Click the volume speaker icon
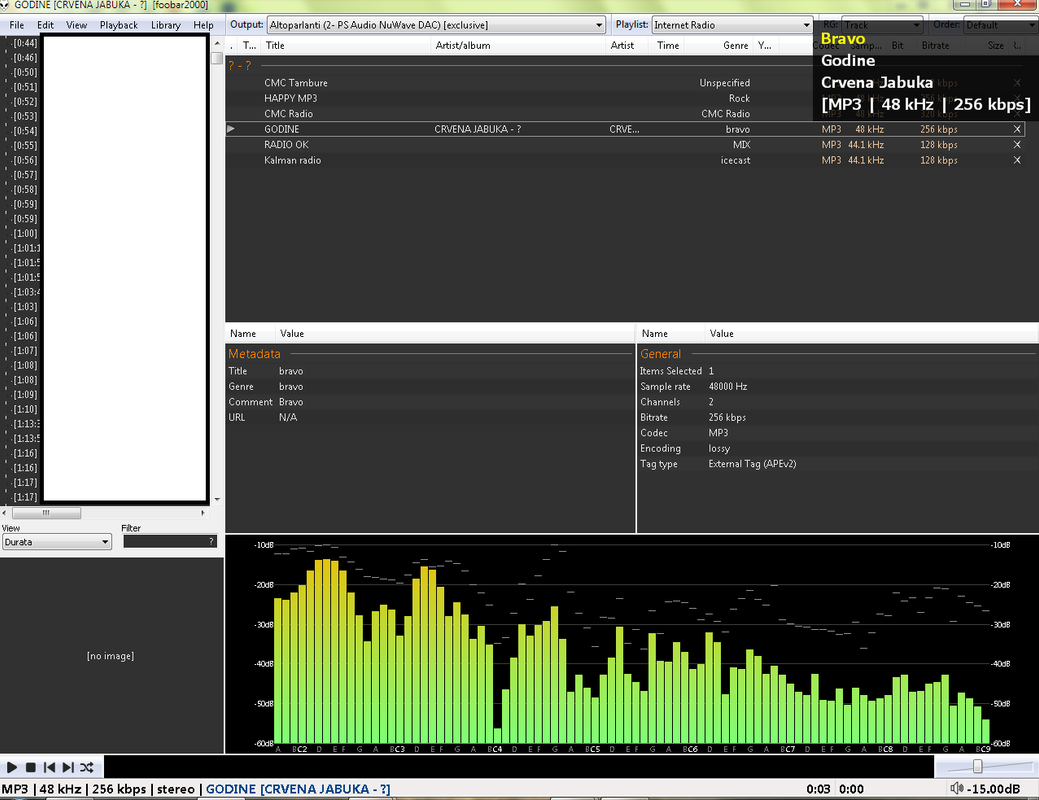 click(x=956, y=788)
